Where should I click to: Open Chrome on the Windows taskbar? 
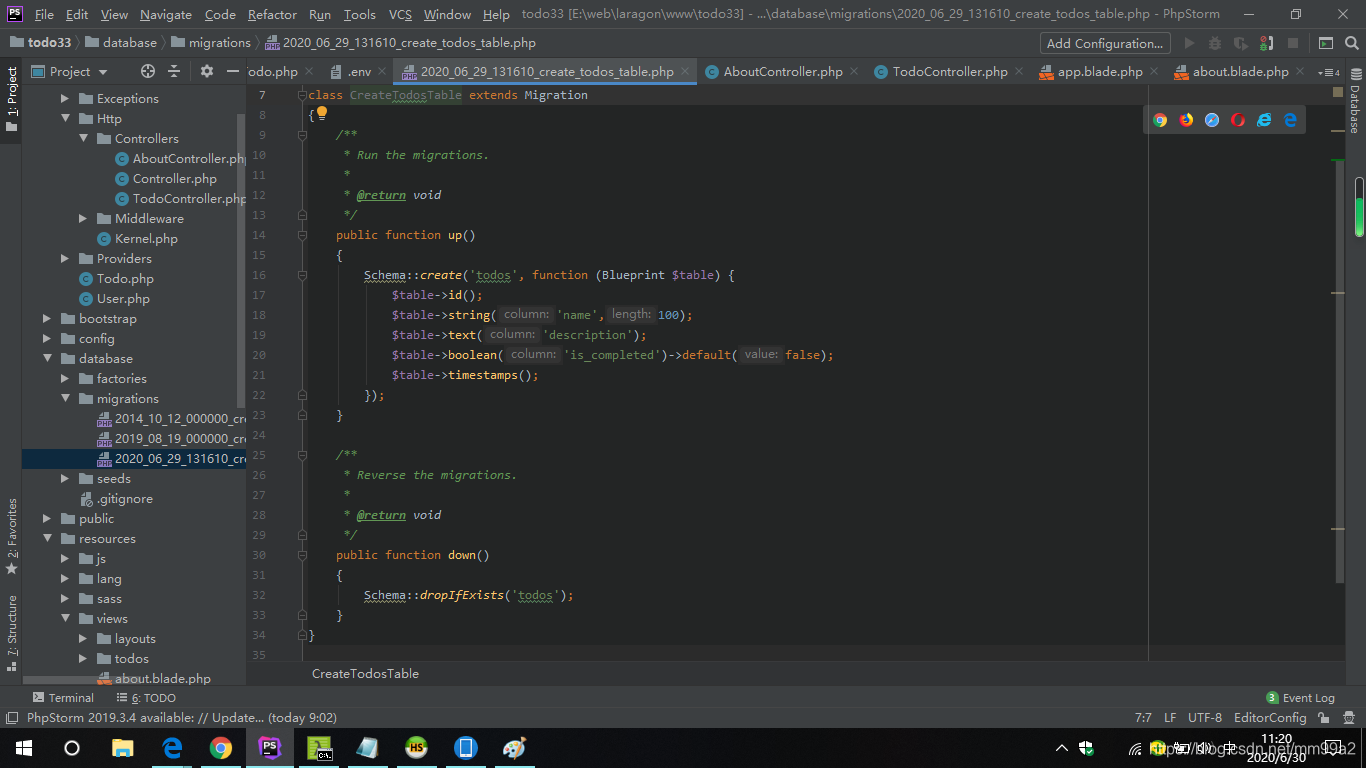[x=221, y=747]
